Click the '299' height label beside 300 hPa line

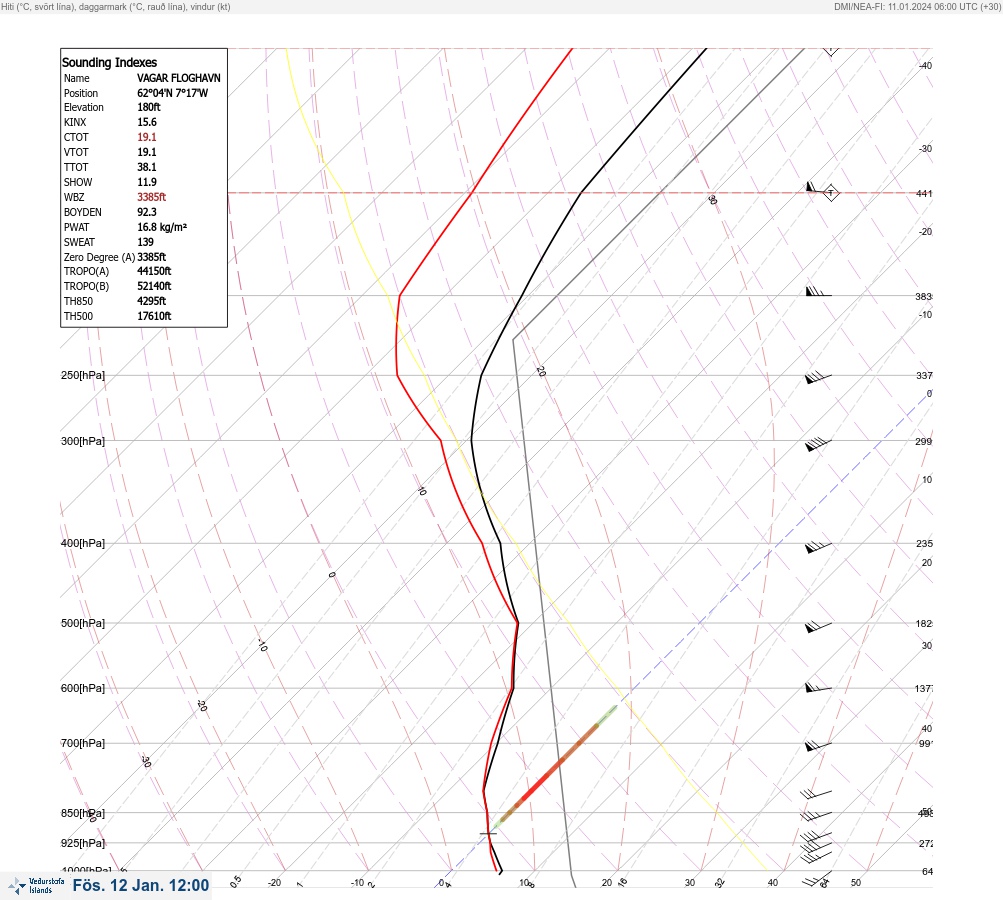point(924,441)
